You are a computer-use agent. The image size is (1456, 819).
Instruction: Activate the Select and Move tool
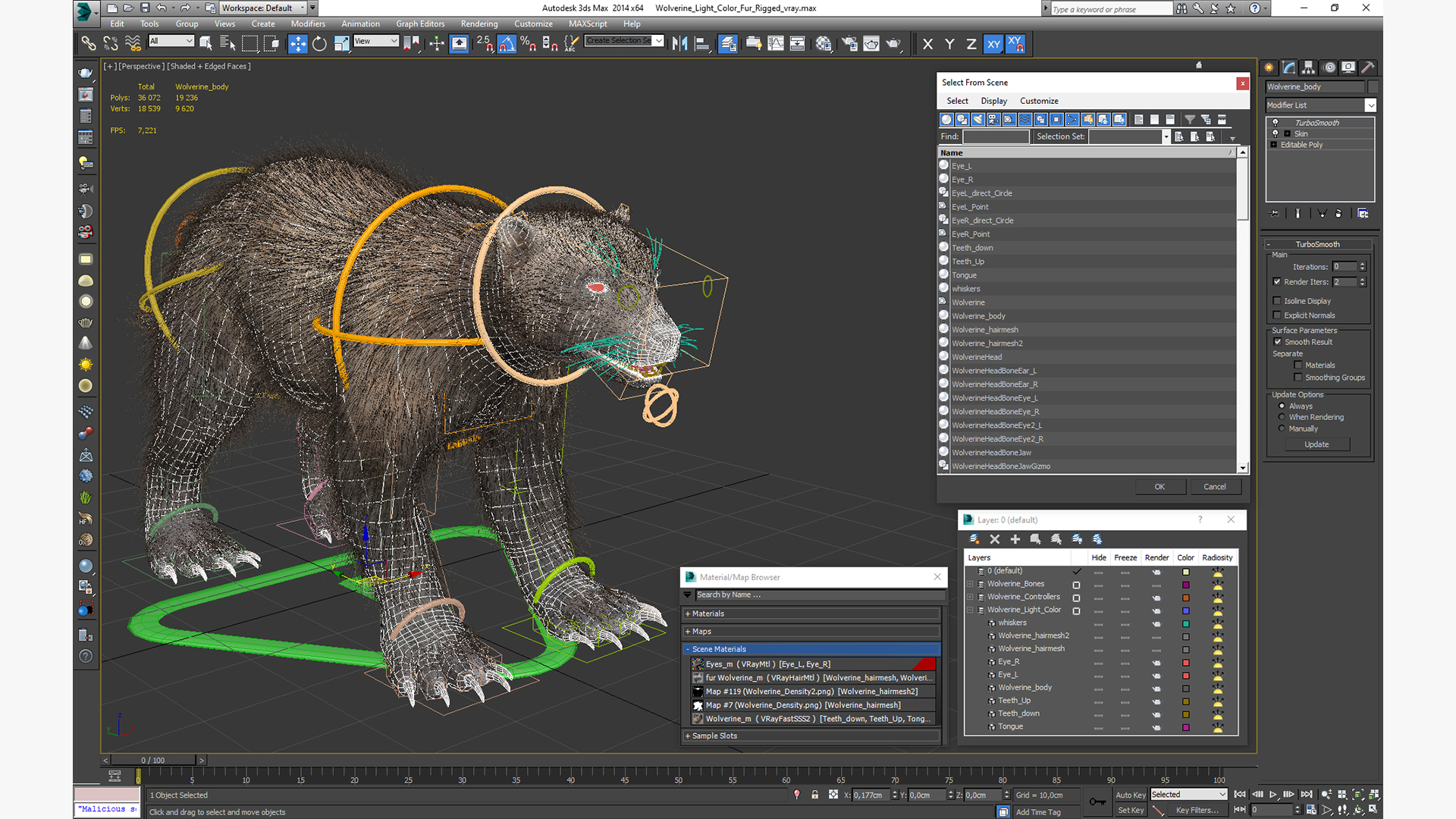pyautogui.click(x=298, y=44)
